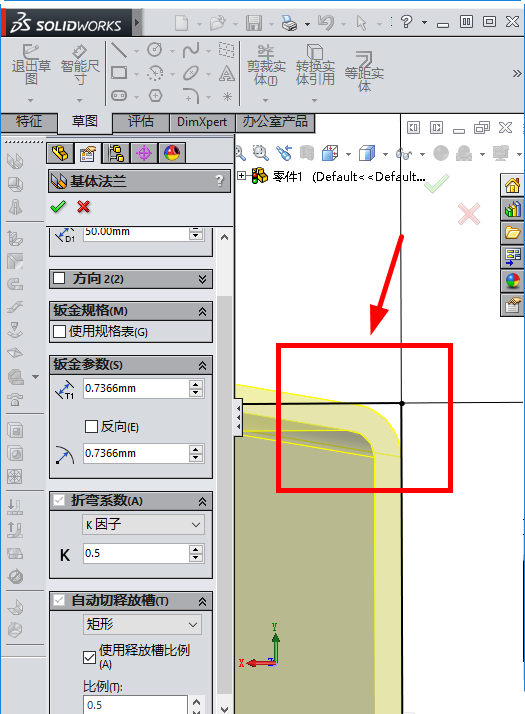This screenshot has width=525, height=714.
Task: Click the panel collapse splitter handle
Action: click(x=239, y=418)
